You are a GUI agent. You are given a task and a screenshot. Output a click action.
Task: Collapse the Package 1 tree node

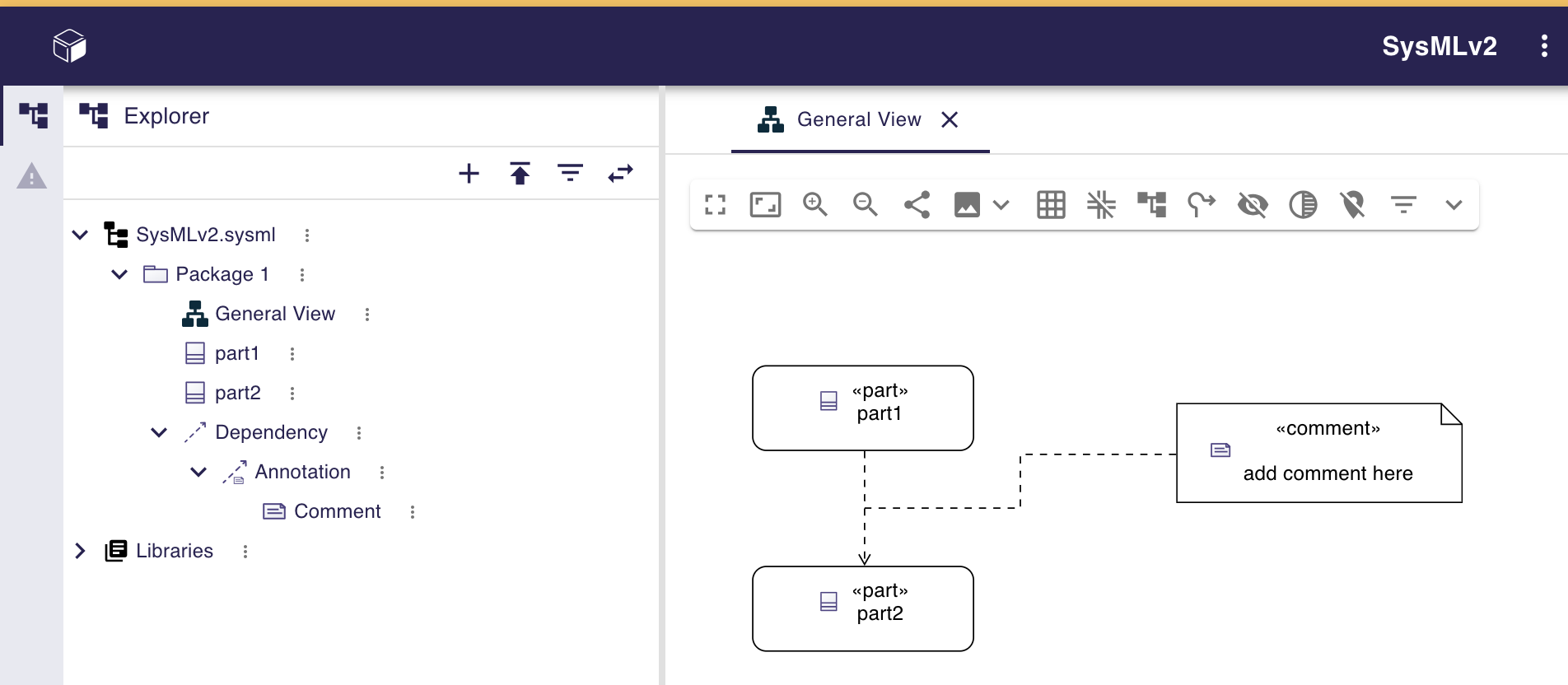(x=119, y=274)
